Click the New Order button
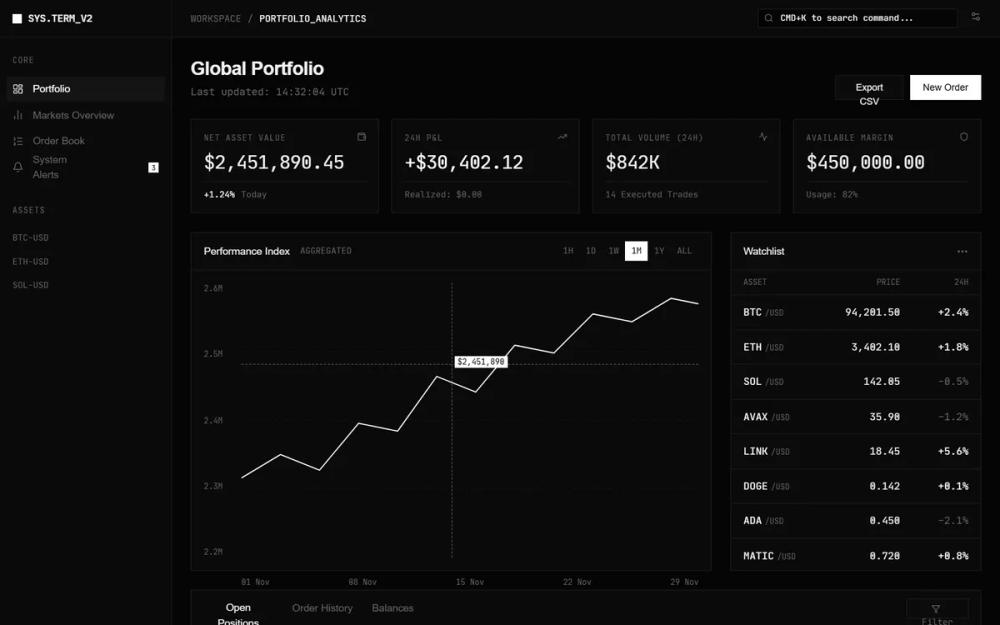Screen dimensions: 1000x625 (945, 87)
